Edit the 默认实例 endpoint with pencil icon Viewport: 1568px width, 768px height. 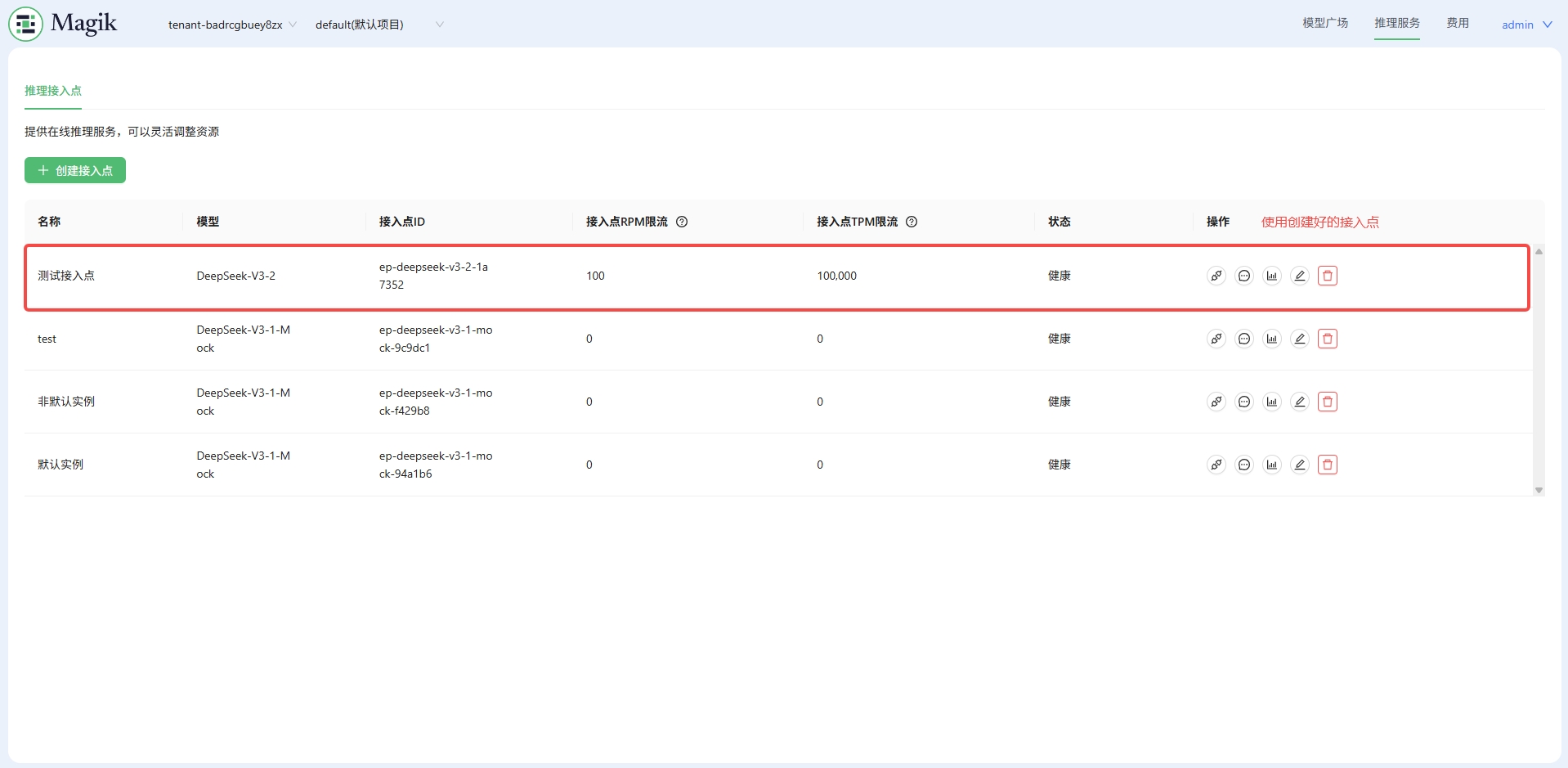[1300, 465]
